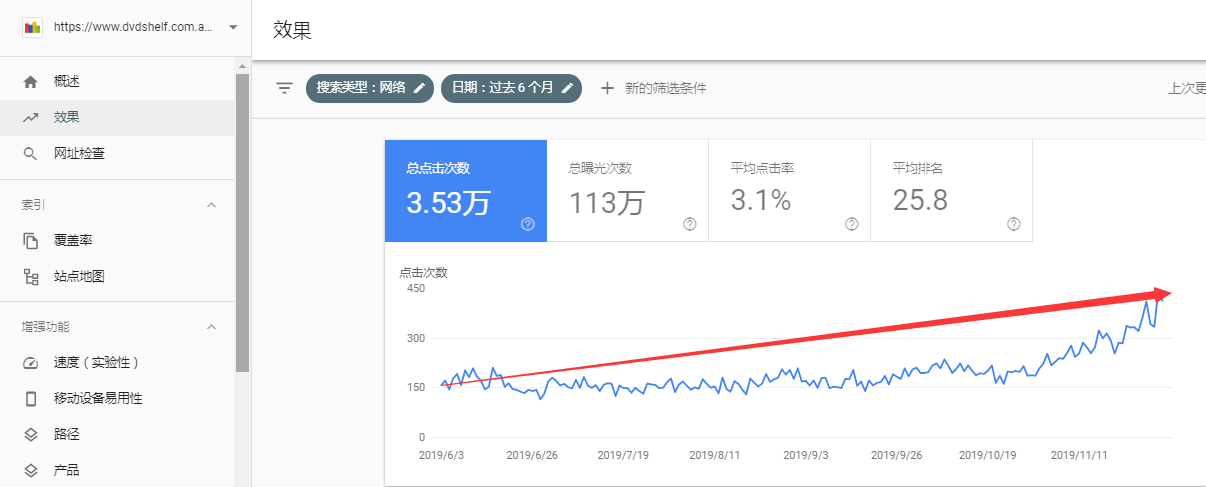Click help icon on 总点击次数 card
This screenshot has height=487, width=1206.
pyautogui.click(x=528, y=224)
